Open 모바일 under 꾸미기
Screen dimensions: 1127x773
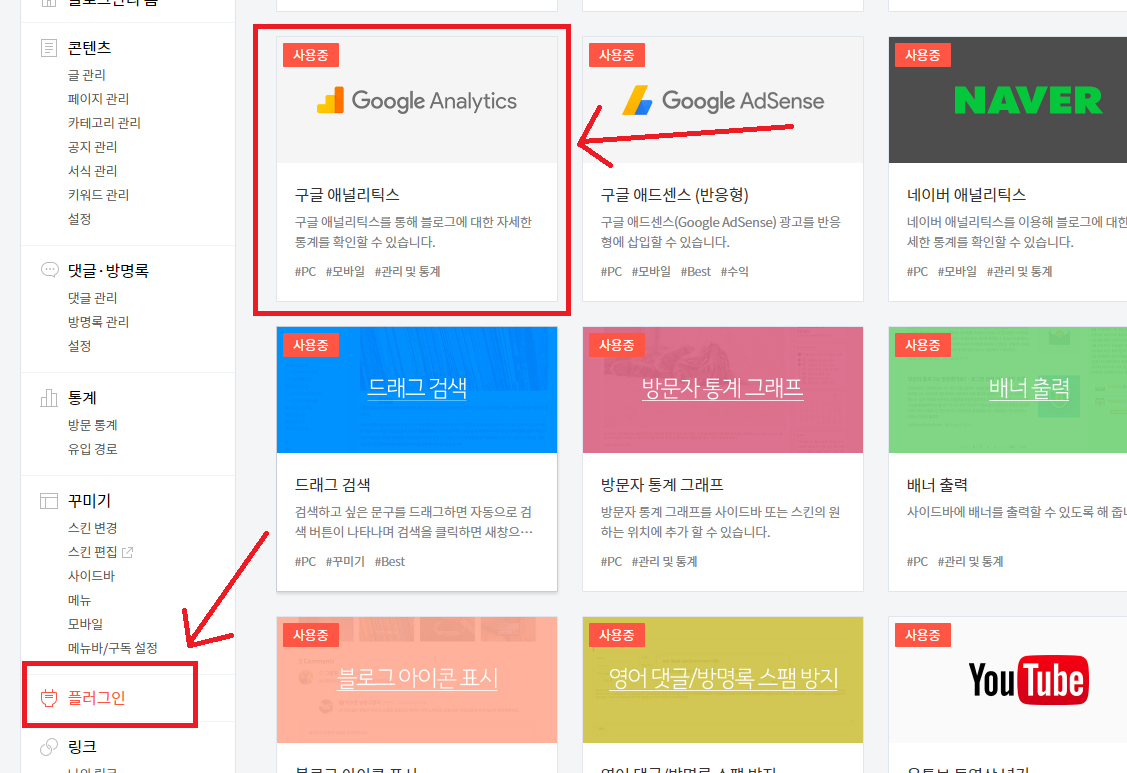pos(86,624)
